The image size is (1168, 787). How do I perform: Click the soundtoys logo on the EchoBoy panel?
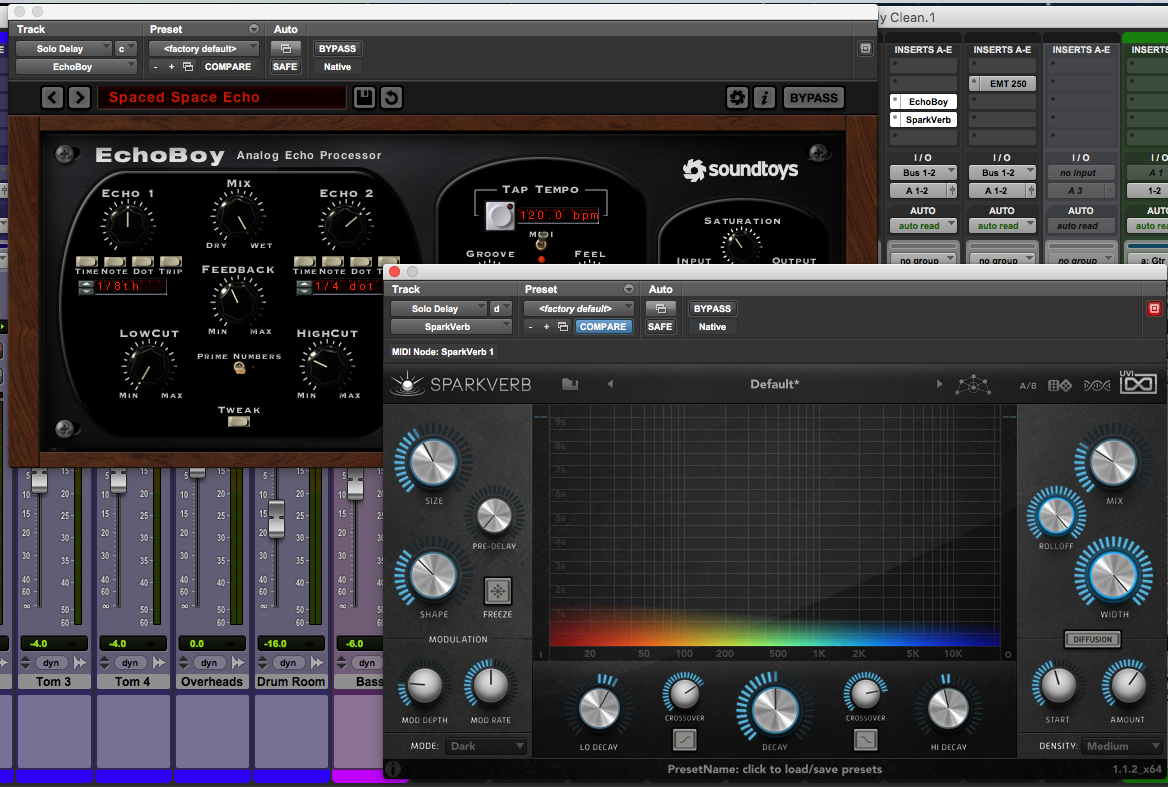[740, 170]
